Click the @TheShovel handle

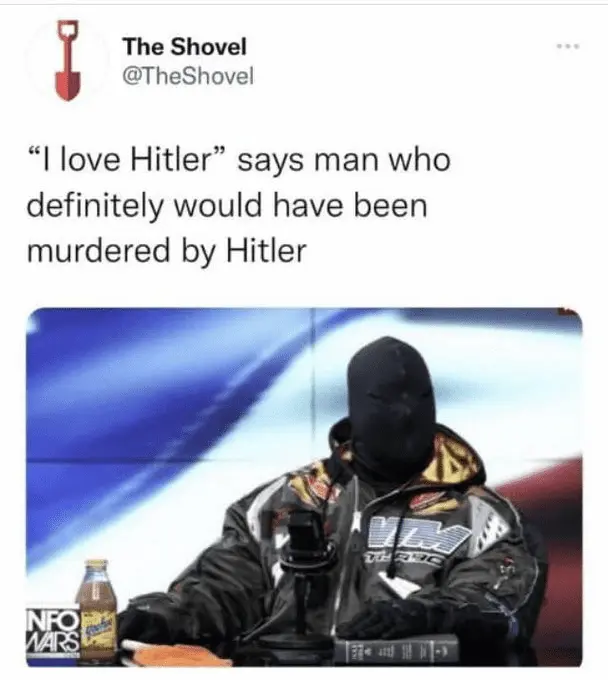click(x=188, y=77)
